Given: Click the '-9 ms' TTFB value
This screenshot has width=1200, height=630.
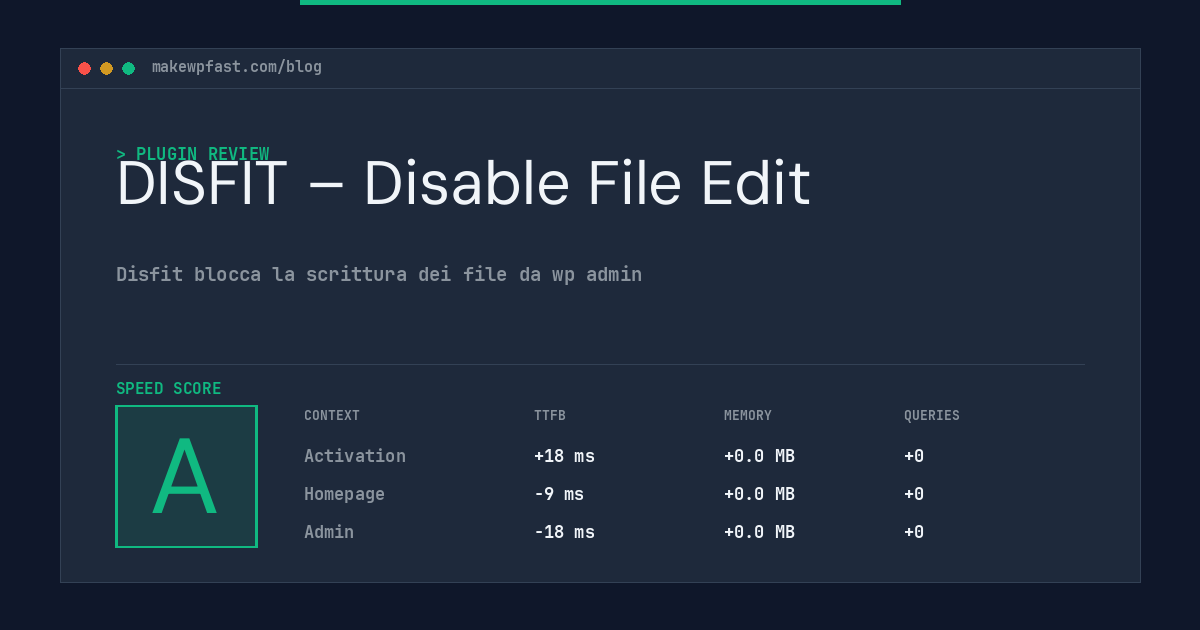Looking at the screenshot, I should click(559, 494).
